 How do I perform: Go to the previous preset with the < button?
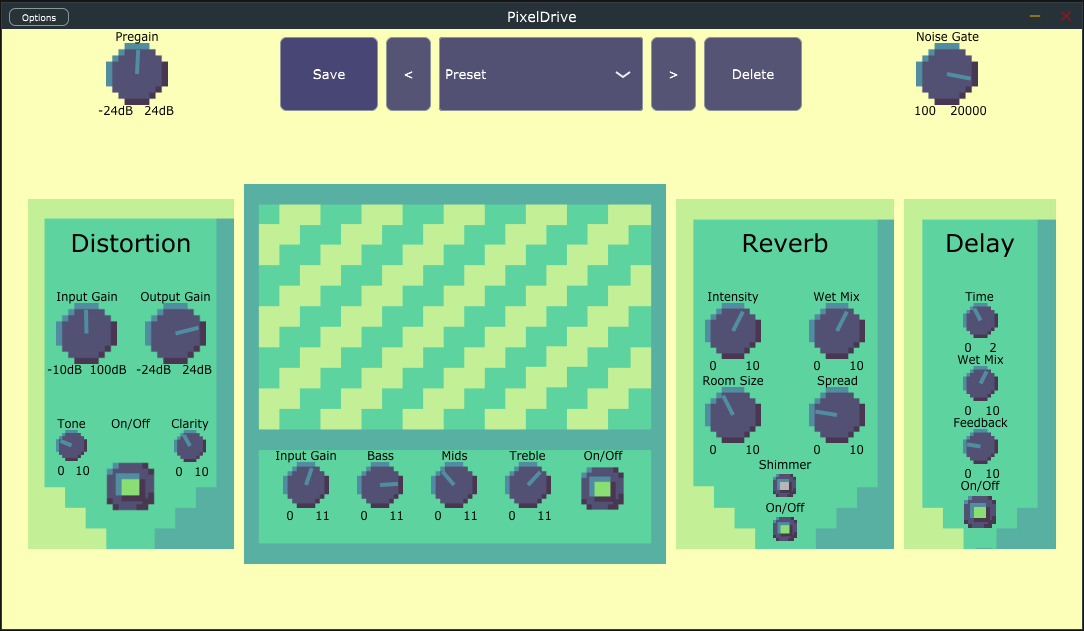[x=408, y=74]
